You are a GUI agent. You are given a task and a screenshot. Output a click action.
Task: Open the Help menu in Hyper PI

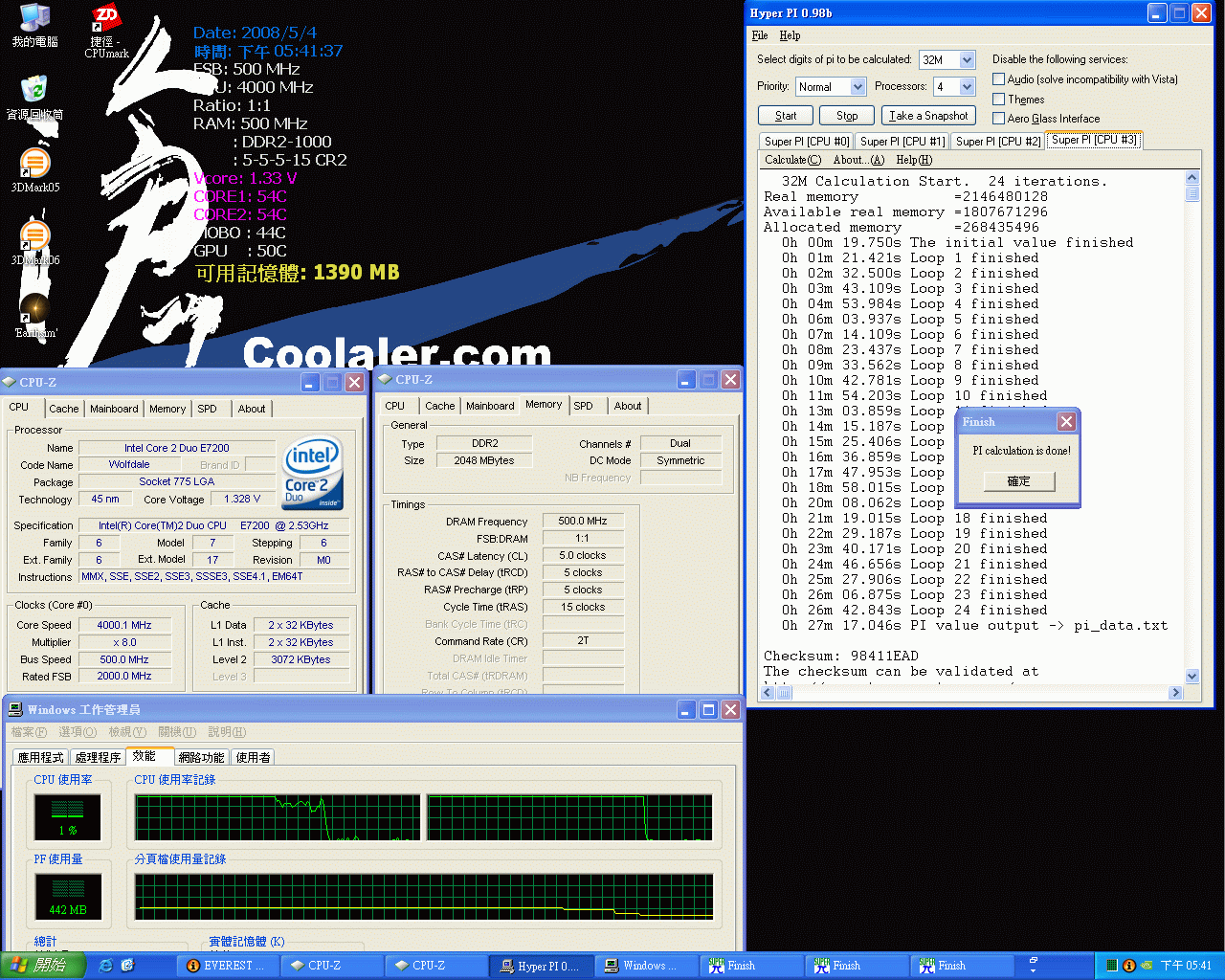coord(790,35)
